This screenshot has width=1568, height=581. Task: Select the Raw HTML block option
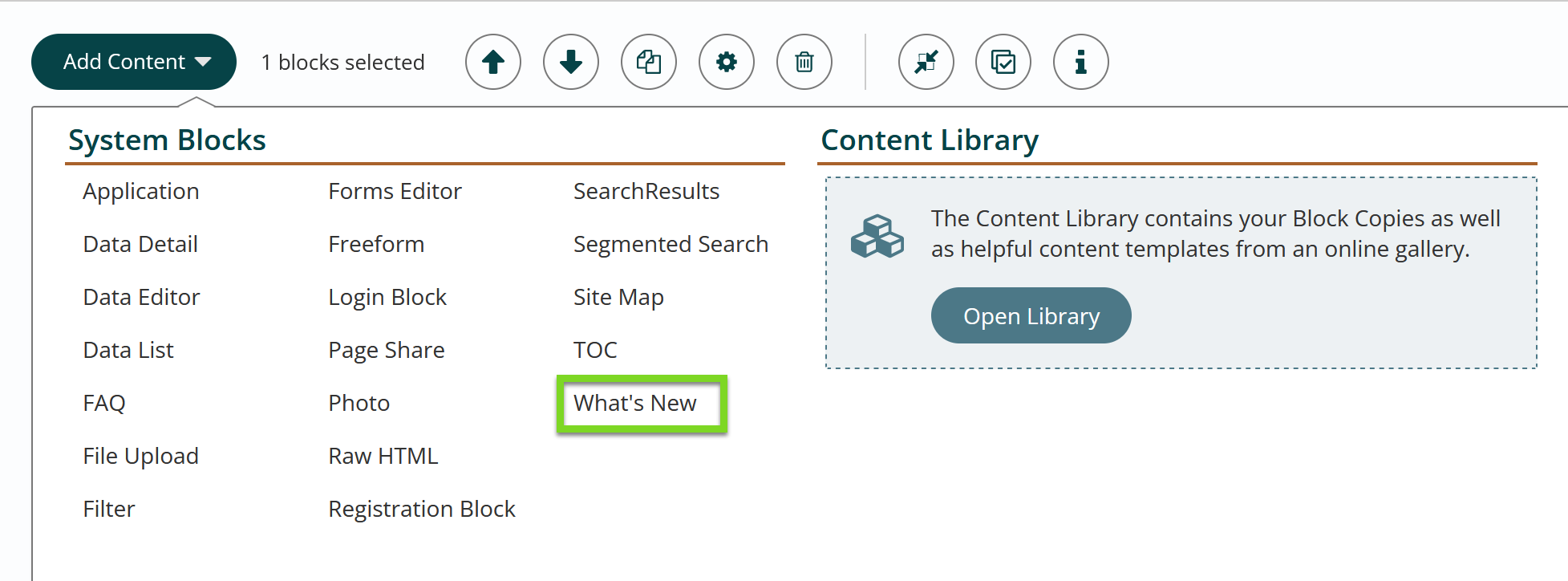coord(383,456)
